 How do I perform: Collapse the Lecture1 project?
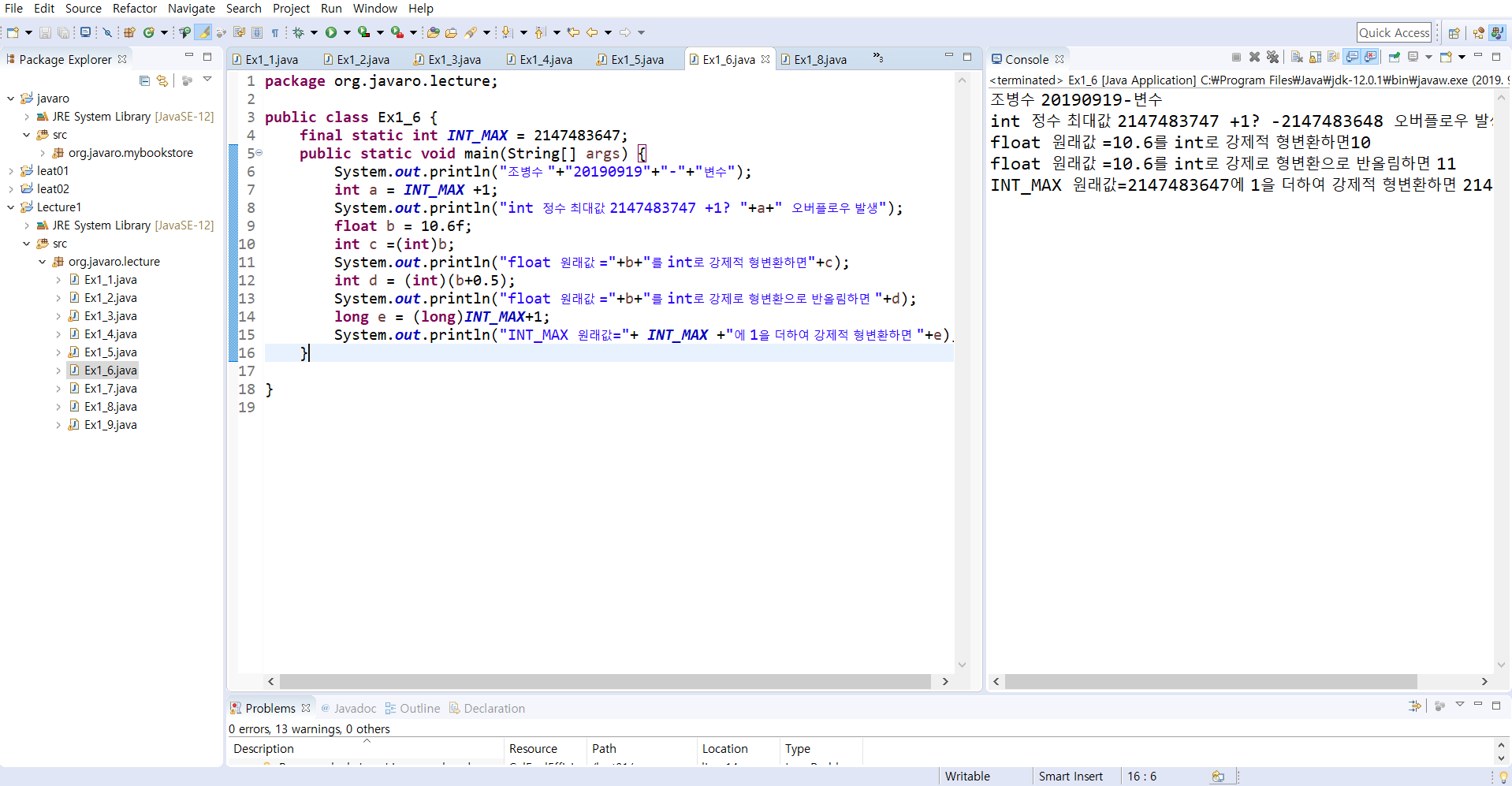coord(10,207)
